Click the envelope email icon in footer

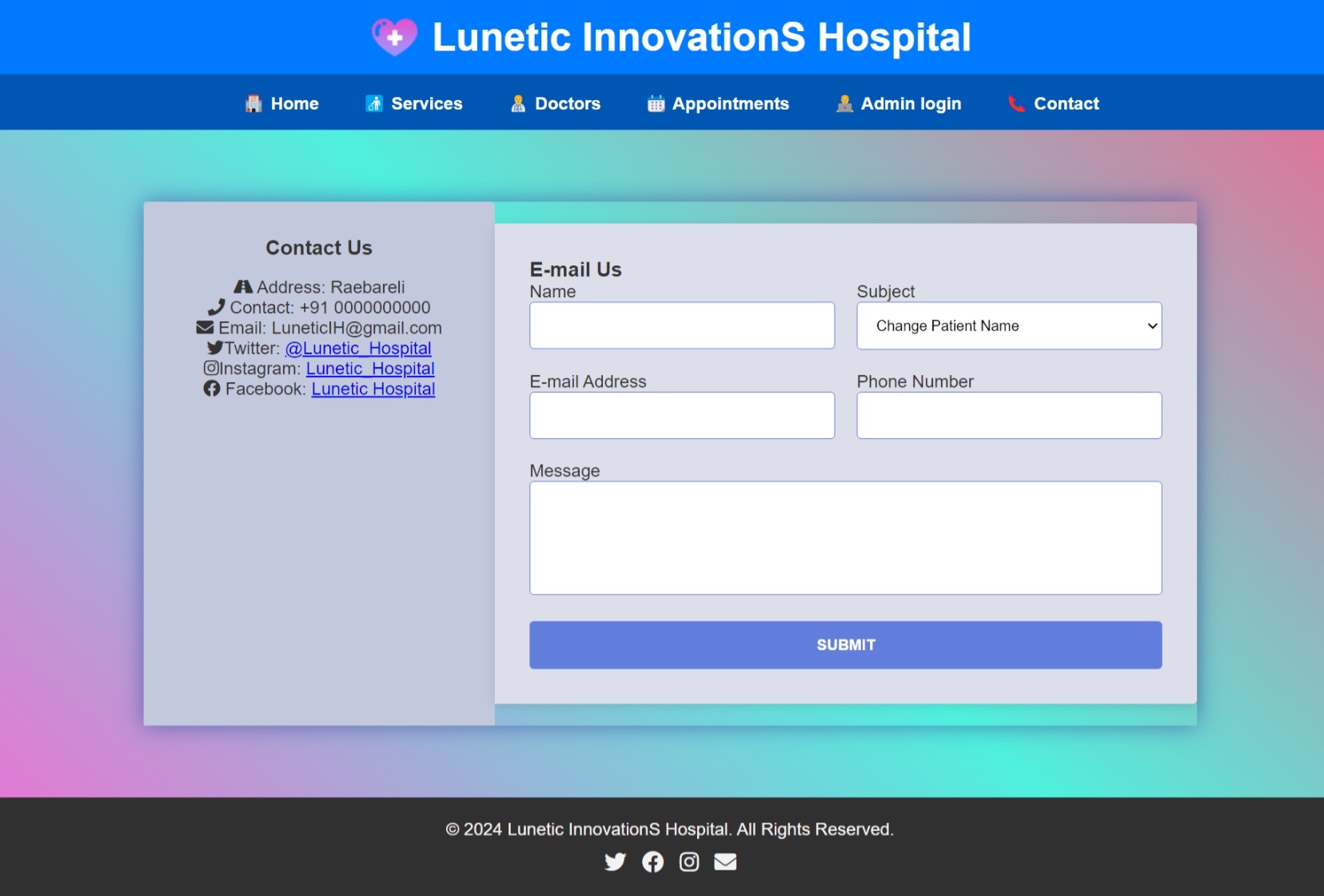point(725,862)
